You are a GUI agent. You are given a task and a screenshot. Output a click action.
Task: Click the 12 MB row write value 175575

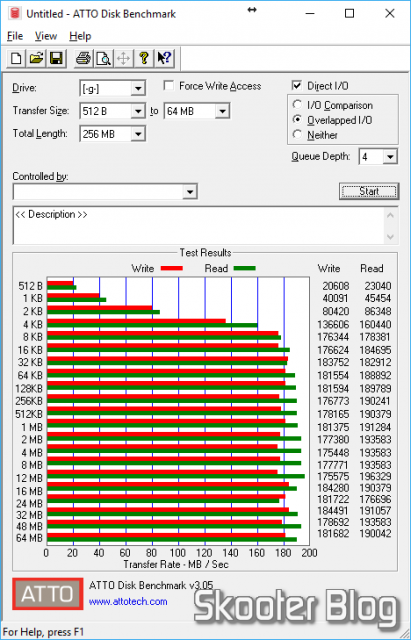point(333,476)
